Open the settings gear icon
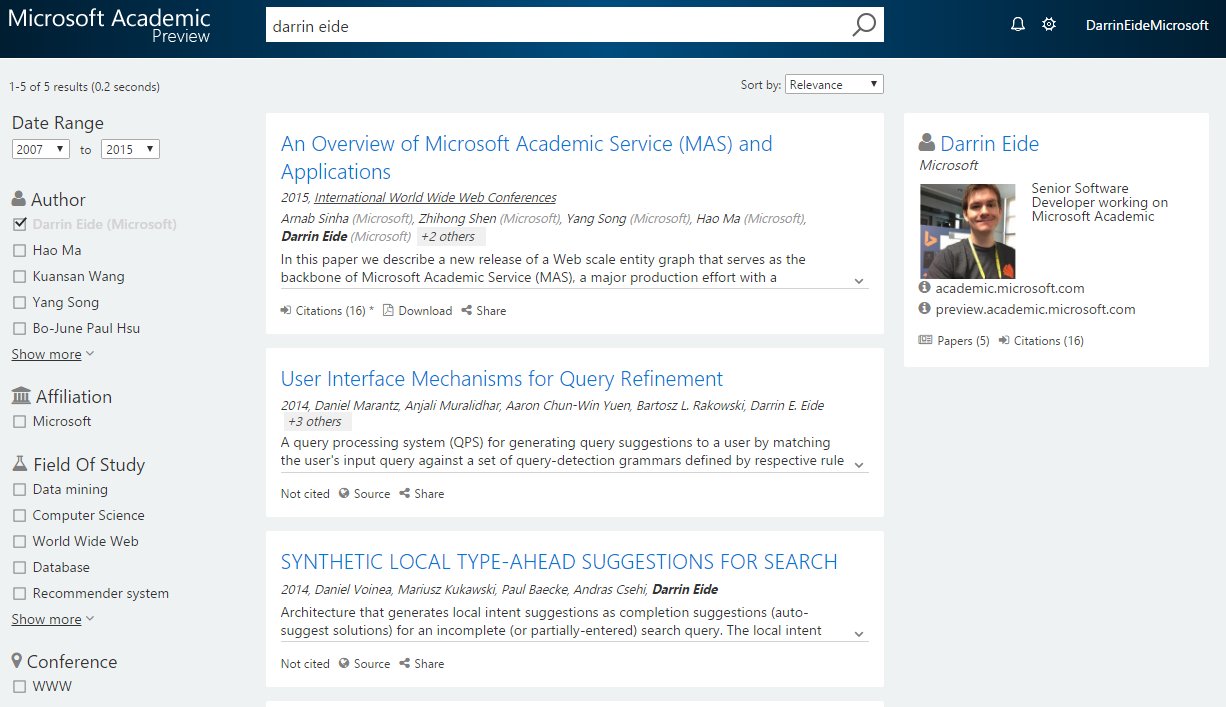The image size is (1226, 707). tap(1049, 25)
